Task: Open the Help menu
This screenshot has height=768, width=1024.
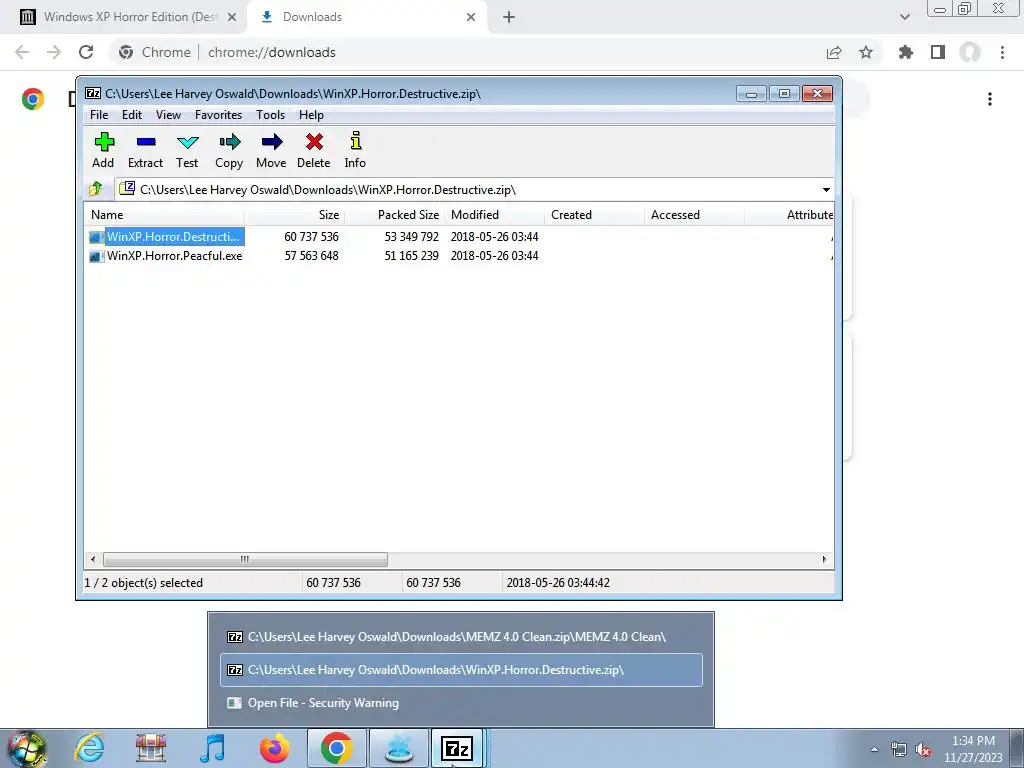Action: [x=312, y=115]
